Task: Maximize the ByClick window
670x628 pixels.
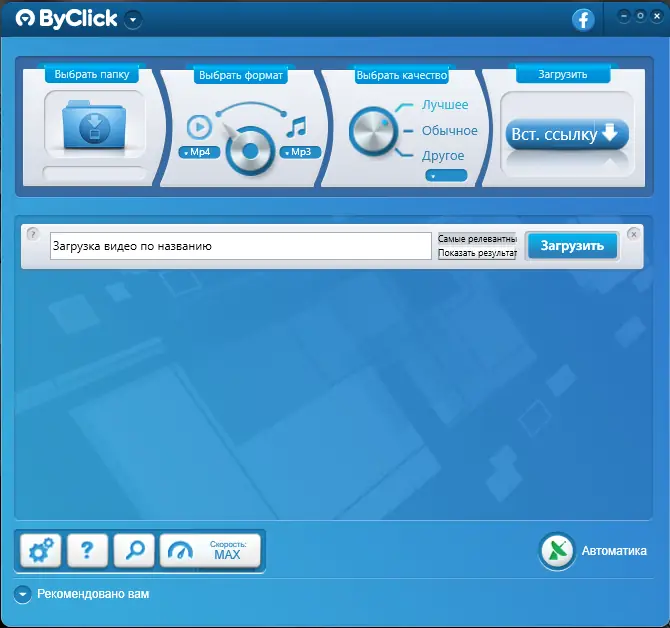Action: tap(640, 16)
